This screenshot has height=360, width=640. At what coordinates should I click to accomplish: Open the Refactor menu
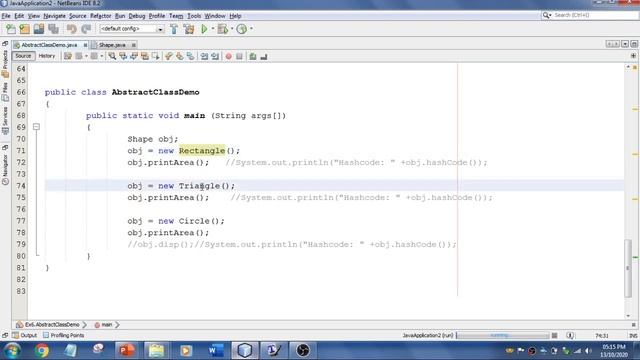pos(101,16)
